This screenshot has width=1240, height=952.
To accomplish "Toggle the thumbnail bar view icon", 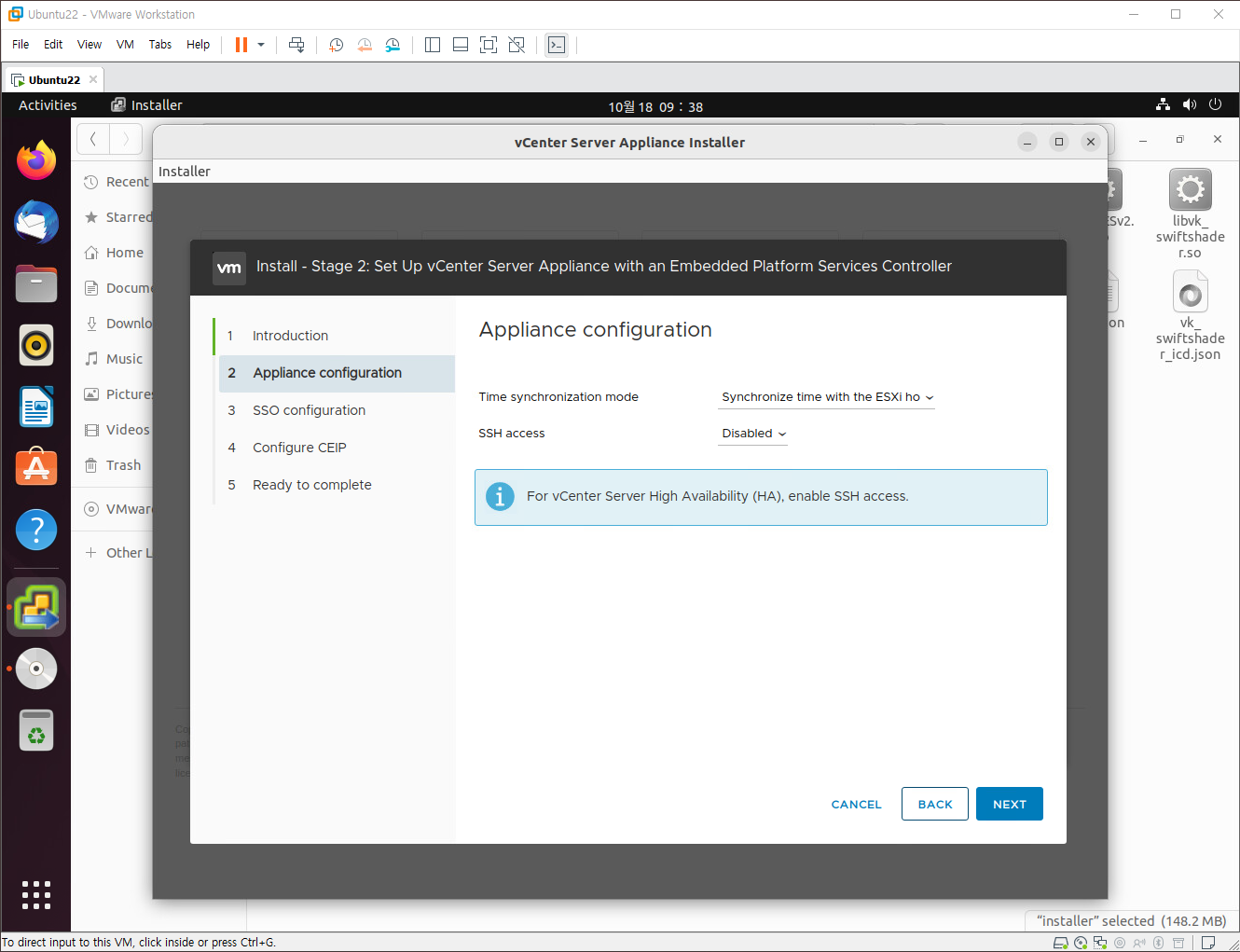I will 461,45.
